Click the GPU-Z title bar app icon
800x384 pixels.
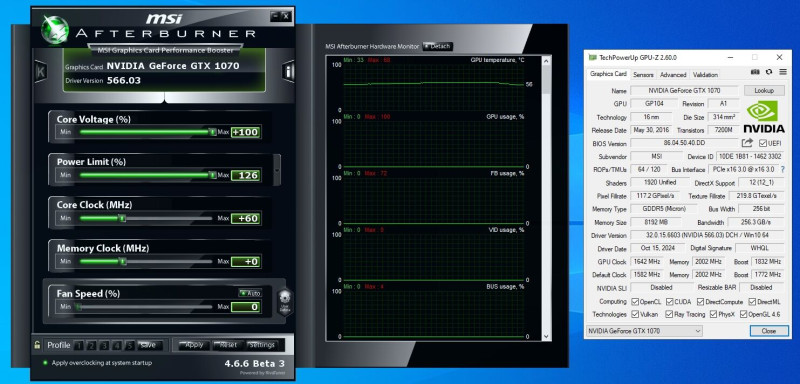tap(592, 57)
